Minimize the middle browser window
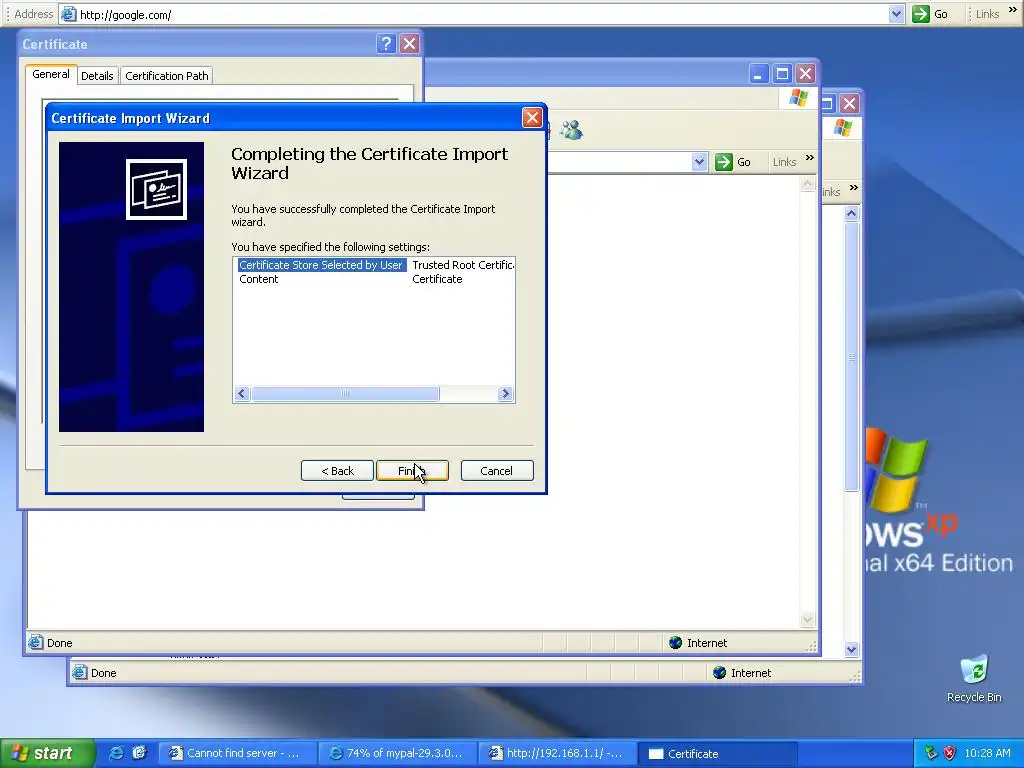 758,74
